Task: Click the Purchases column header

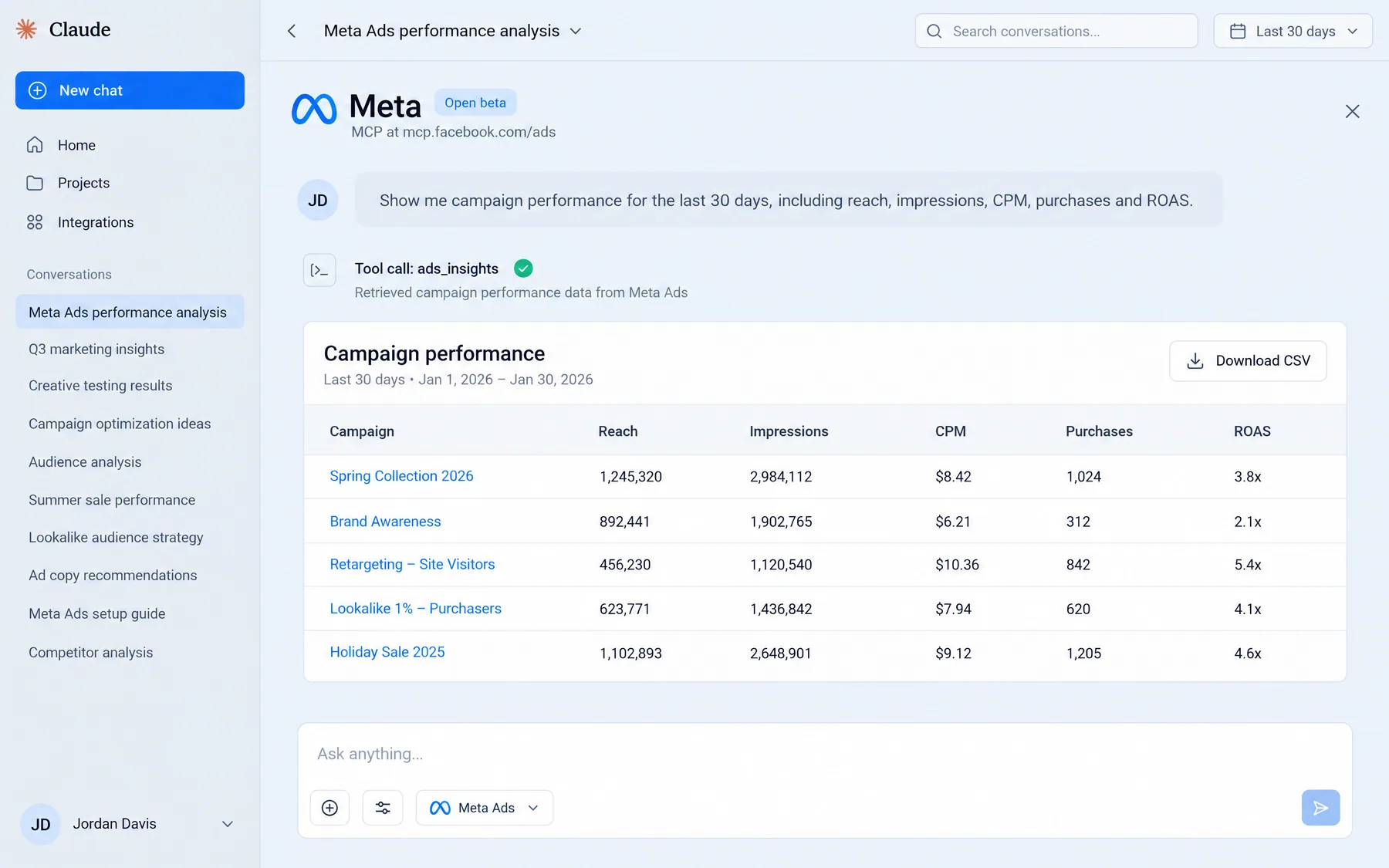Action: pyautogui.click(x=1099, y=431)
